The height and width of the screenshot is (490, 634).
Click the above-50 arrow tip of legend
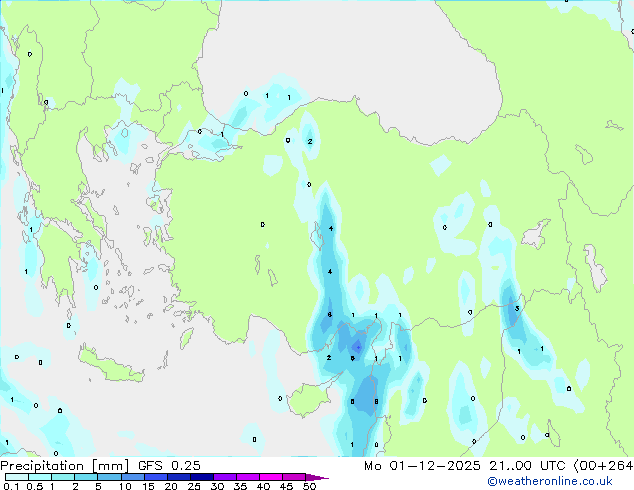click(317, 477)
